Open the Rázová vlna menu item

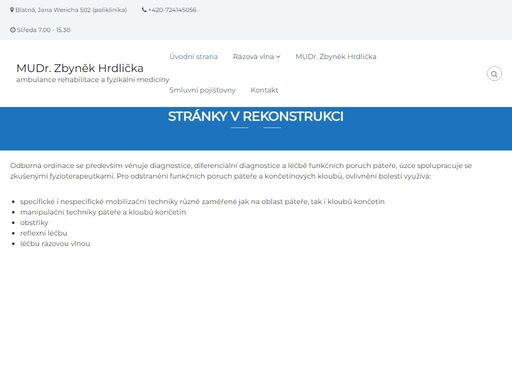pyautogui.click(x=253, y=56)
